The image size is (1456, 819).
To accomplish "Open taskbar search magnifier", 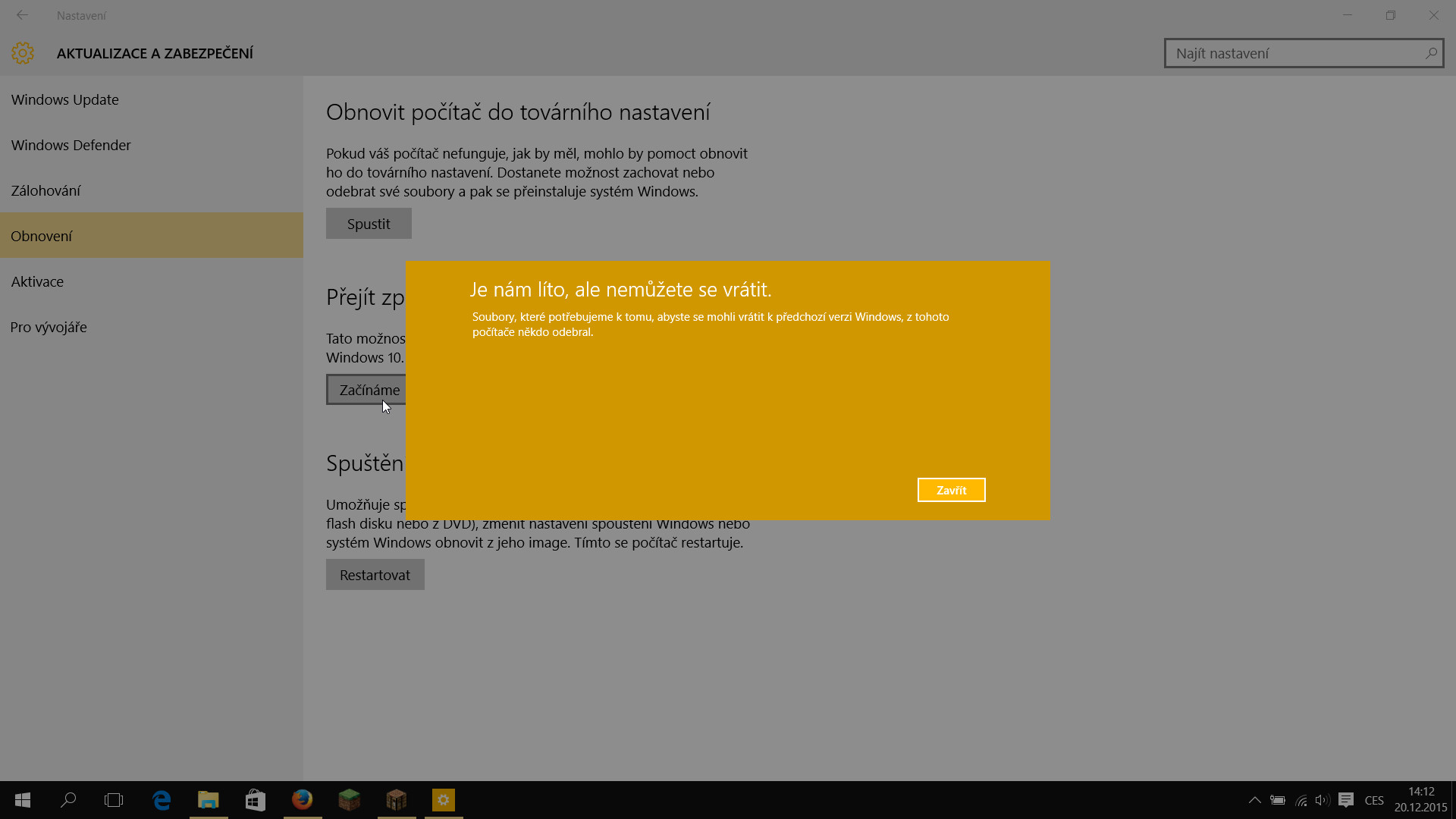I will pyautogui.click(x=68, y=800).
